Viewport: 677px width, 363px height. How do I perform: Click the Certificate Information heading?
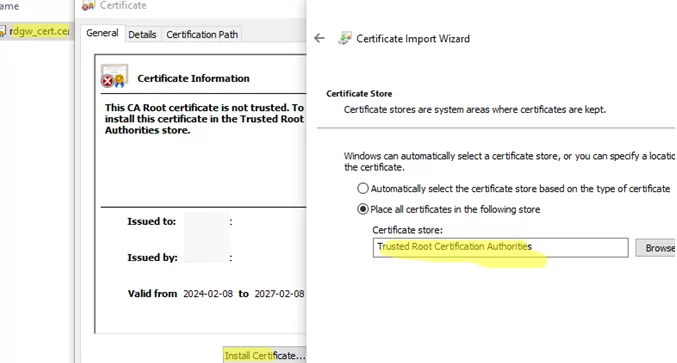pos(193,79)
